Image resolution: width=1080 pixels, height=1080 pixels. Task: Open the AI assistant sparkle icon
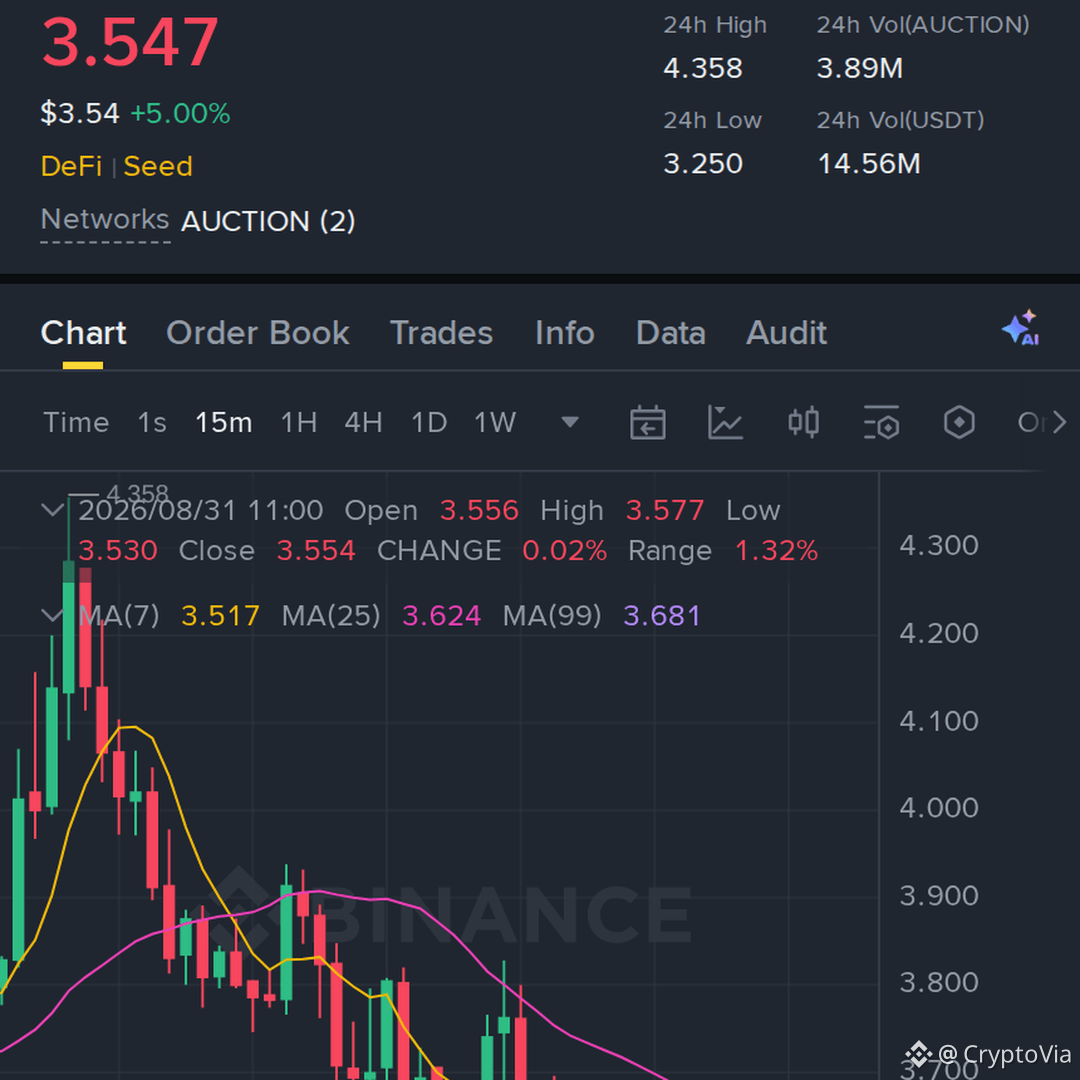[x=1021, y=328]
